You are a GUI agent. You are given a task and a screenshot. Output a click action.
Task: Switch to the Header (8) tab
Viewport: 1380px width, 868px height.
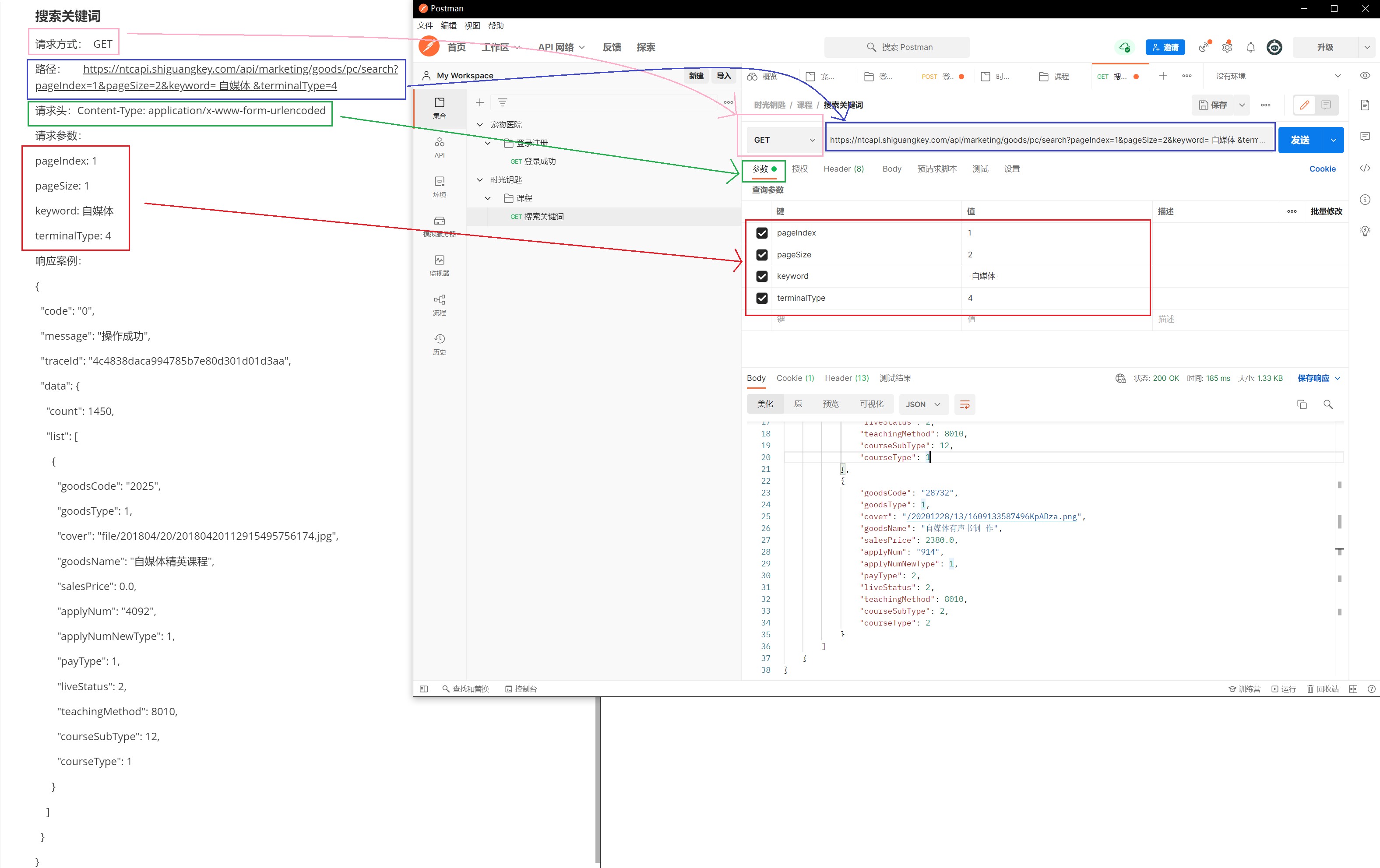(843, 169)
